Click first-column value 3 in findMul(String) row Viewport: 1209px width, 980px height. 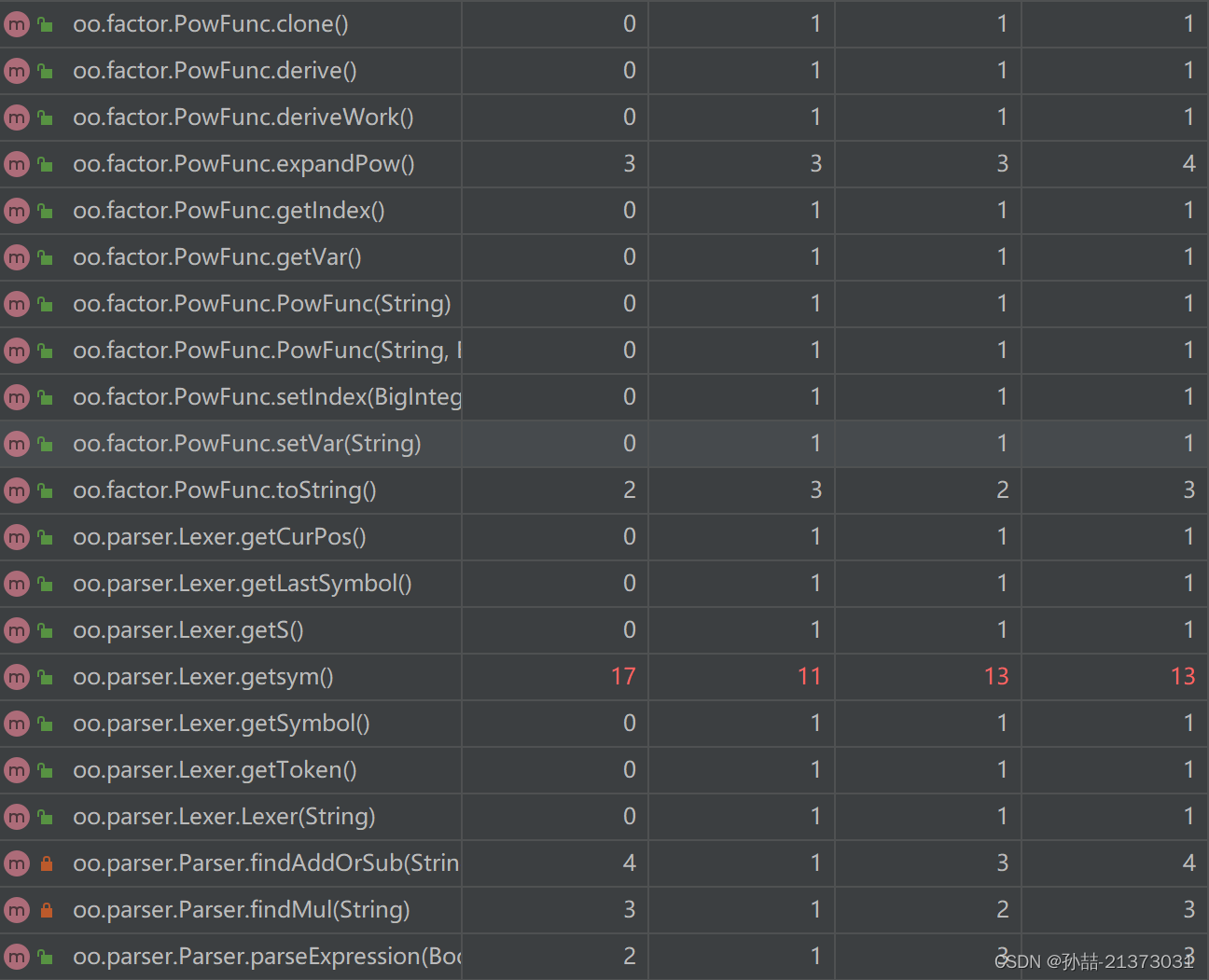(x=630, y=910)
